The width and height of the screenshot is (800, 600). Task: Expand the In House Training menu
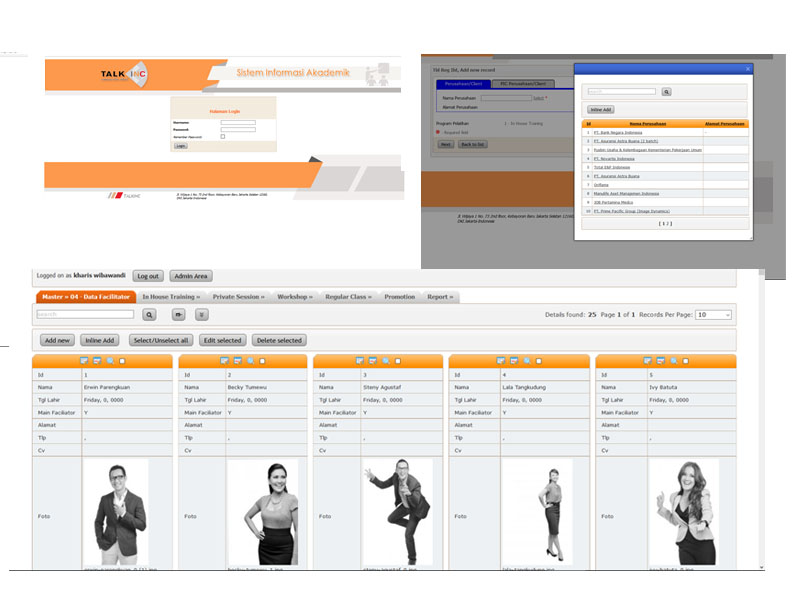[171, 297]
